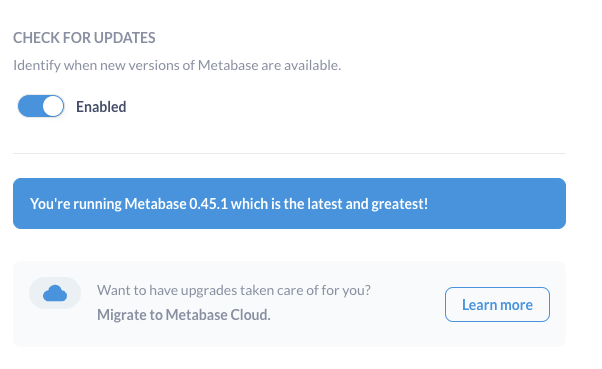This screenshot has width=602, height=369.
Task: Click the Want to have upgrades question text
Action: 234,290
